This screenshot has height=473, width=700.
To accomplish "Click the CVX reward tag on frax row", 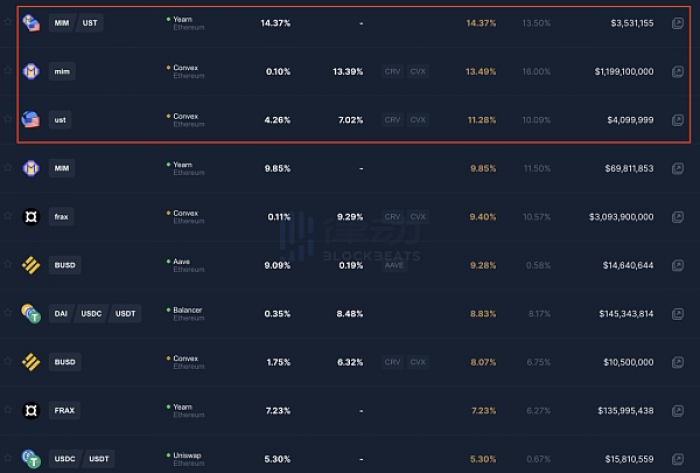I will tap(418, 217).
